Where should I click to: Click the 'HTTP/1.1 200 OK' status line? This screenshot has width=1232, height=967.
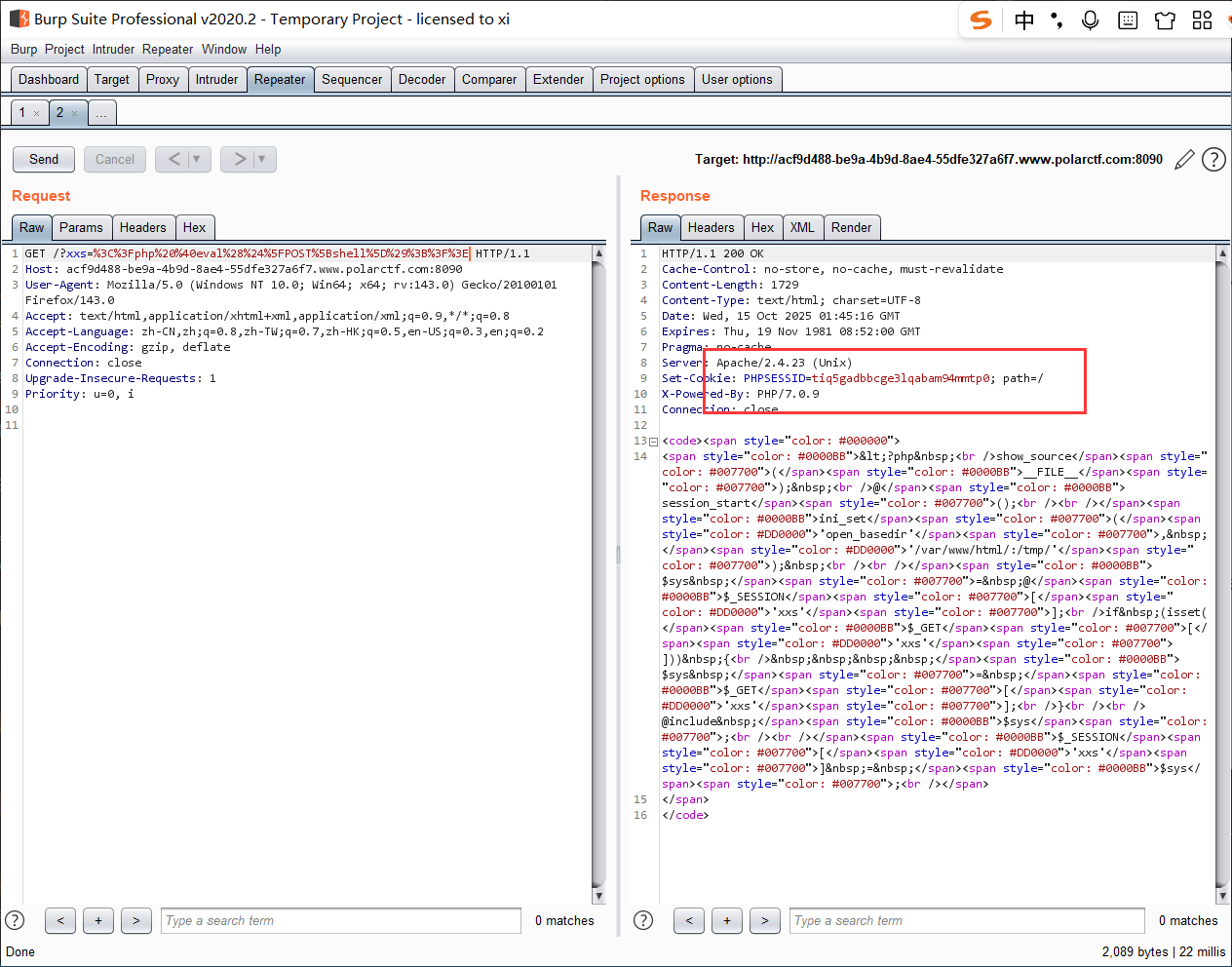coord(712,253)
